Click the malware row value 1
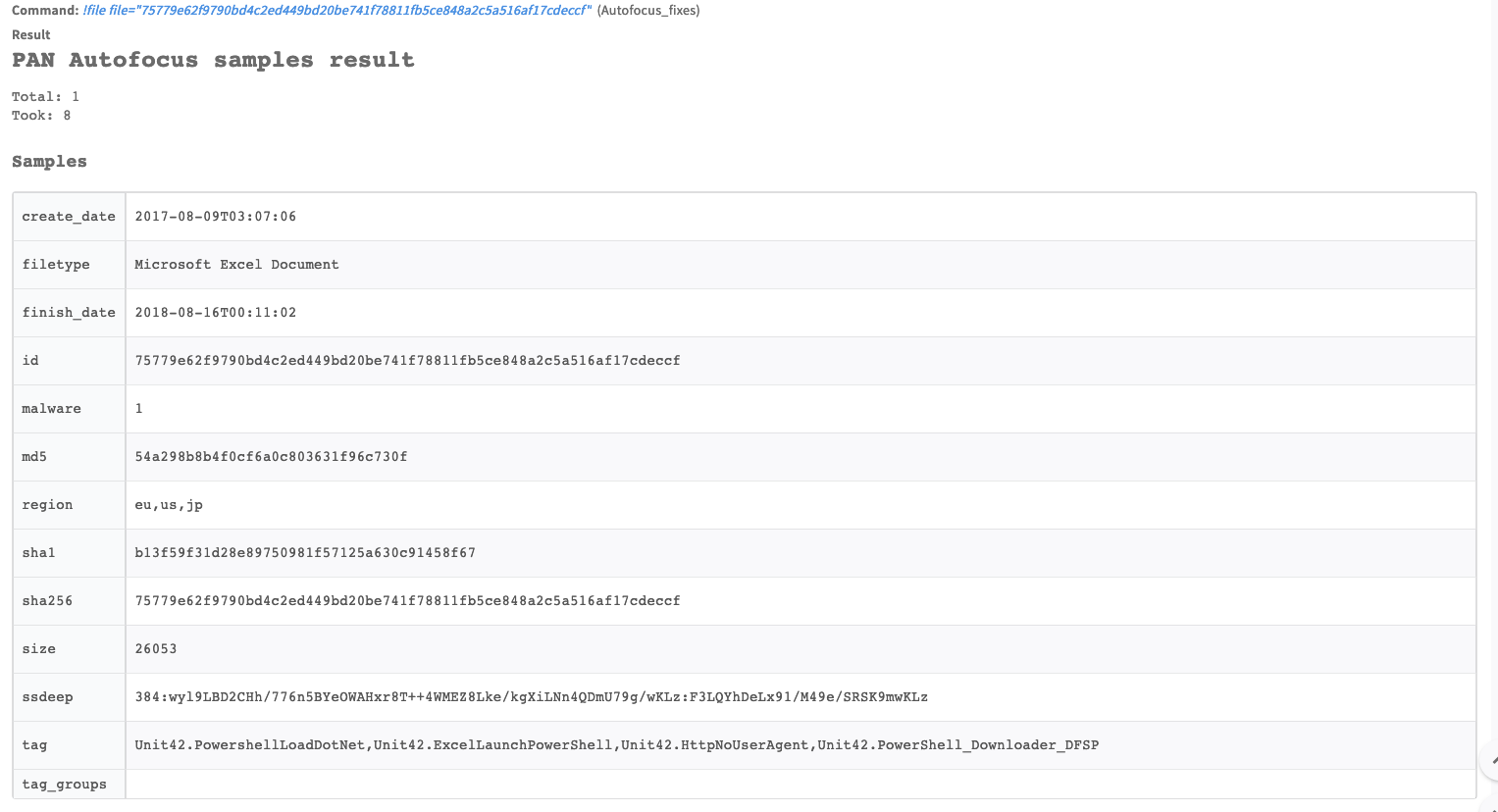This screenshot has height=812, width=1498. click(x=138, y=409)
